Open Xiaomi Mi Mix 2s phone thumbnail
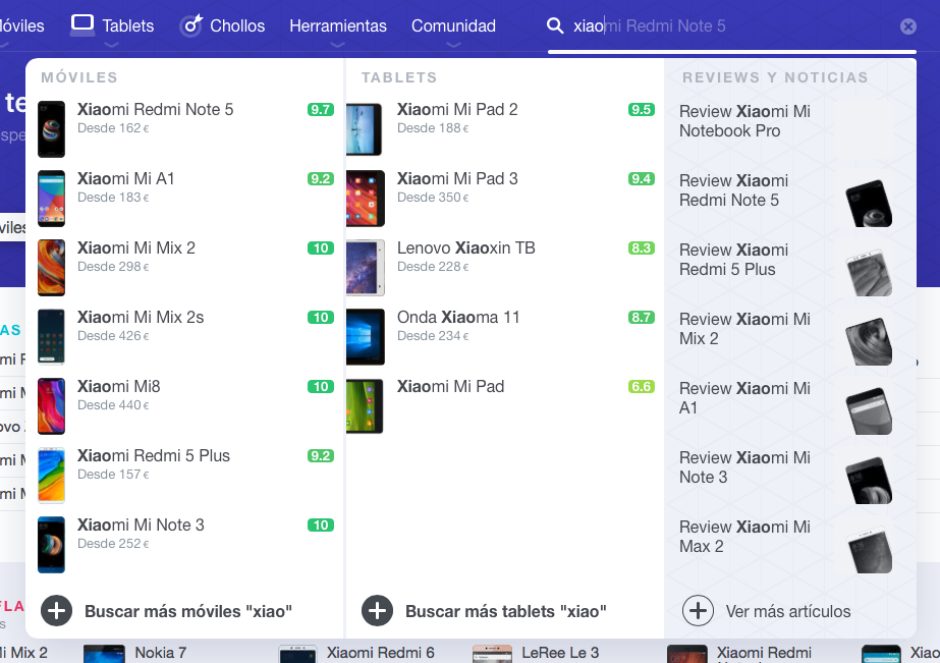 52,336
